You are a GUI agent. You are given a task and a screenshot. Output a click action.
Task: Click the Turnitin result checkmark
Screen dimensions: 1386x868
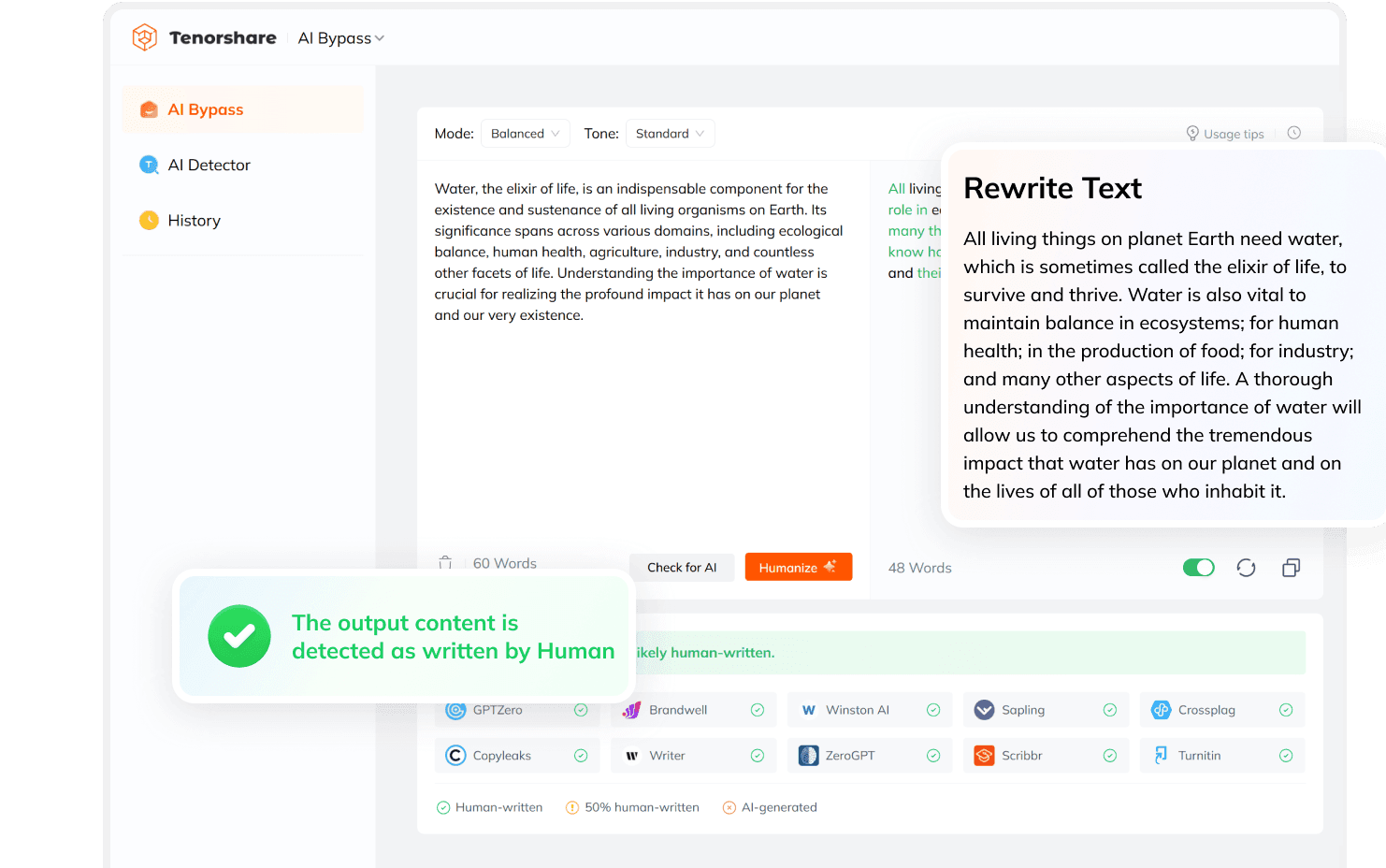(1286, 756)
